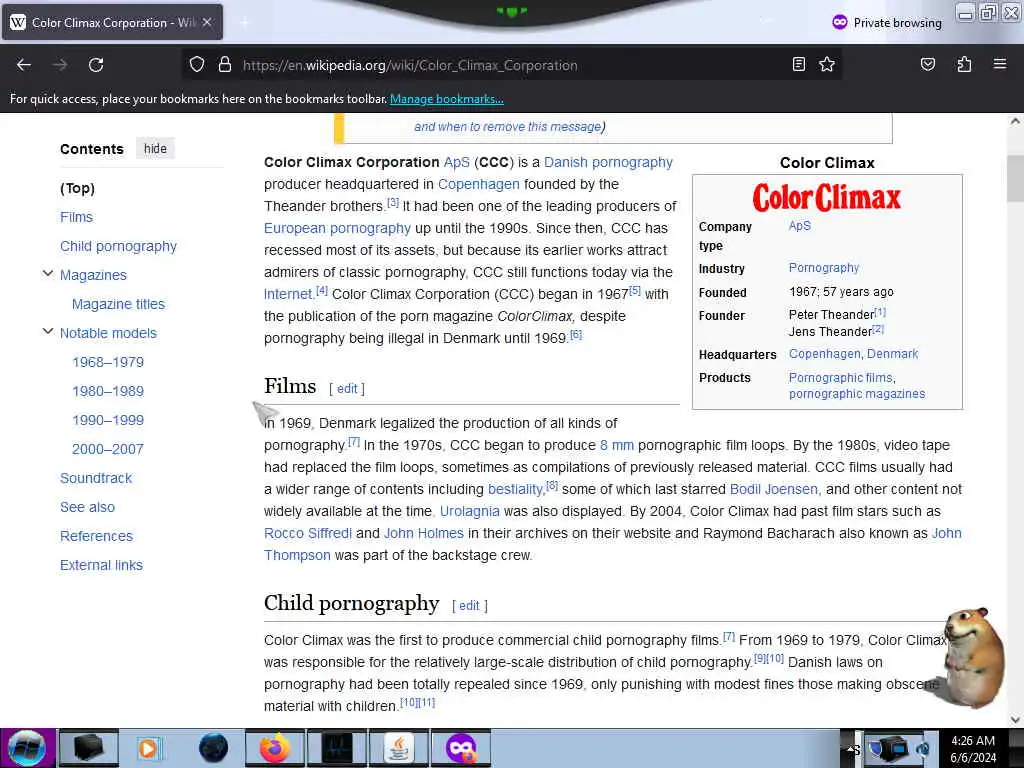Select the Color Climax Corporation browser tab
The width and height of the screenshot is (1024, 768).
112,22
